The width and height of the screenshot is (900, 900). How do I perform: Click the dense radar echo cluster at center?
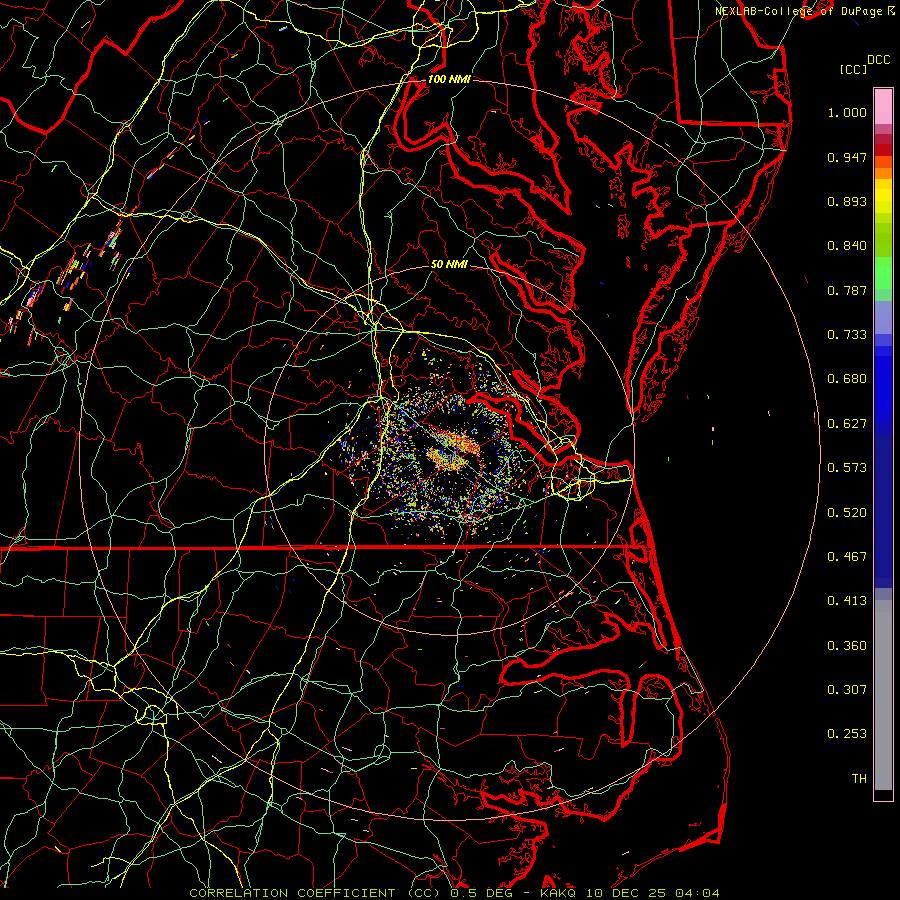click(453, 452)
